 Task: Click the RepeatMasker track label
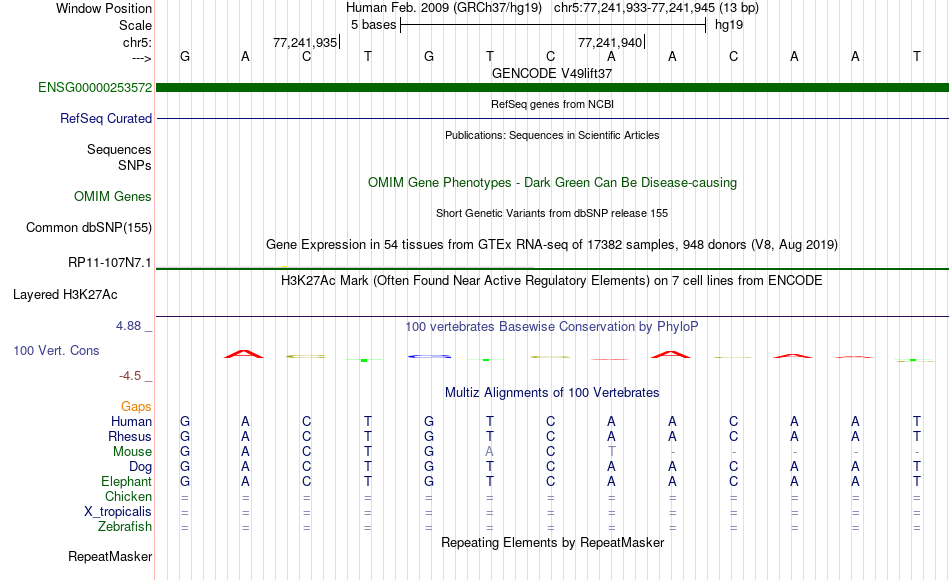coord(110,556)
